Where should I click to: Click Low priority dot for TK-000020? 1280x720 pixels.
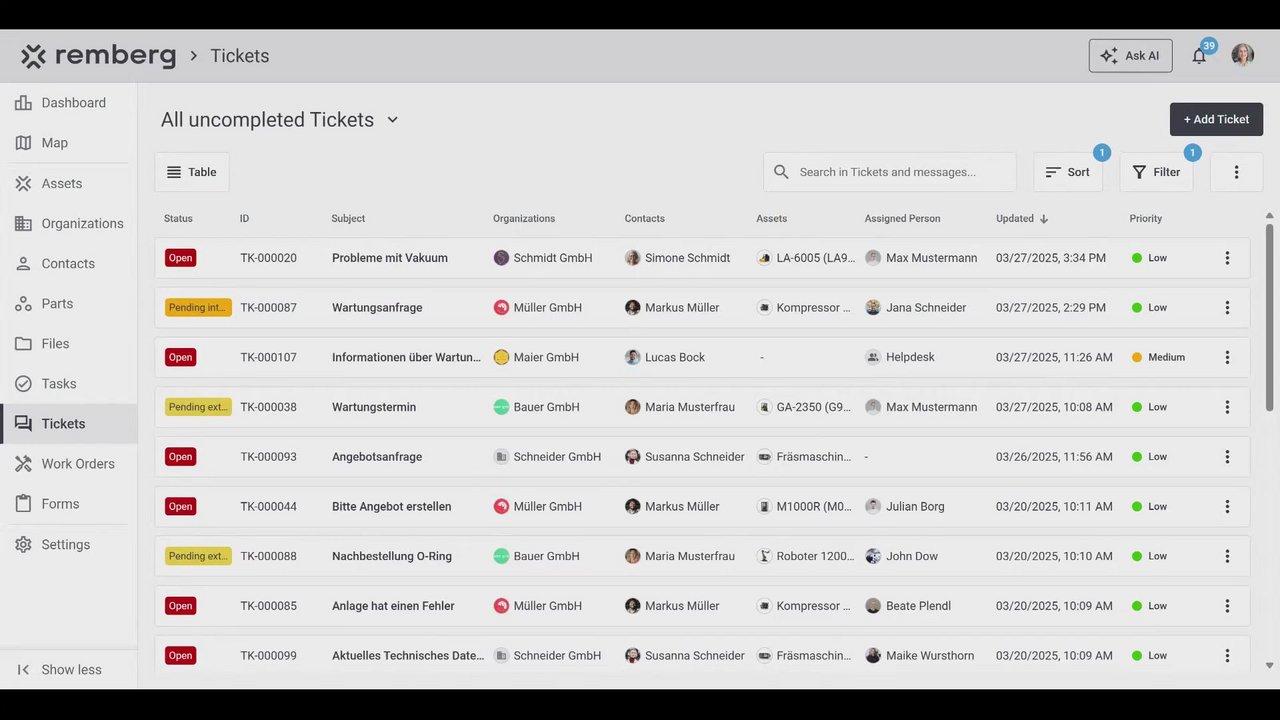pyautogui.click(x=1137, y=258)
